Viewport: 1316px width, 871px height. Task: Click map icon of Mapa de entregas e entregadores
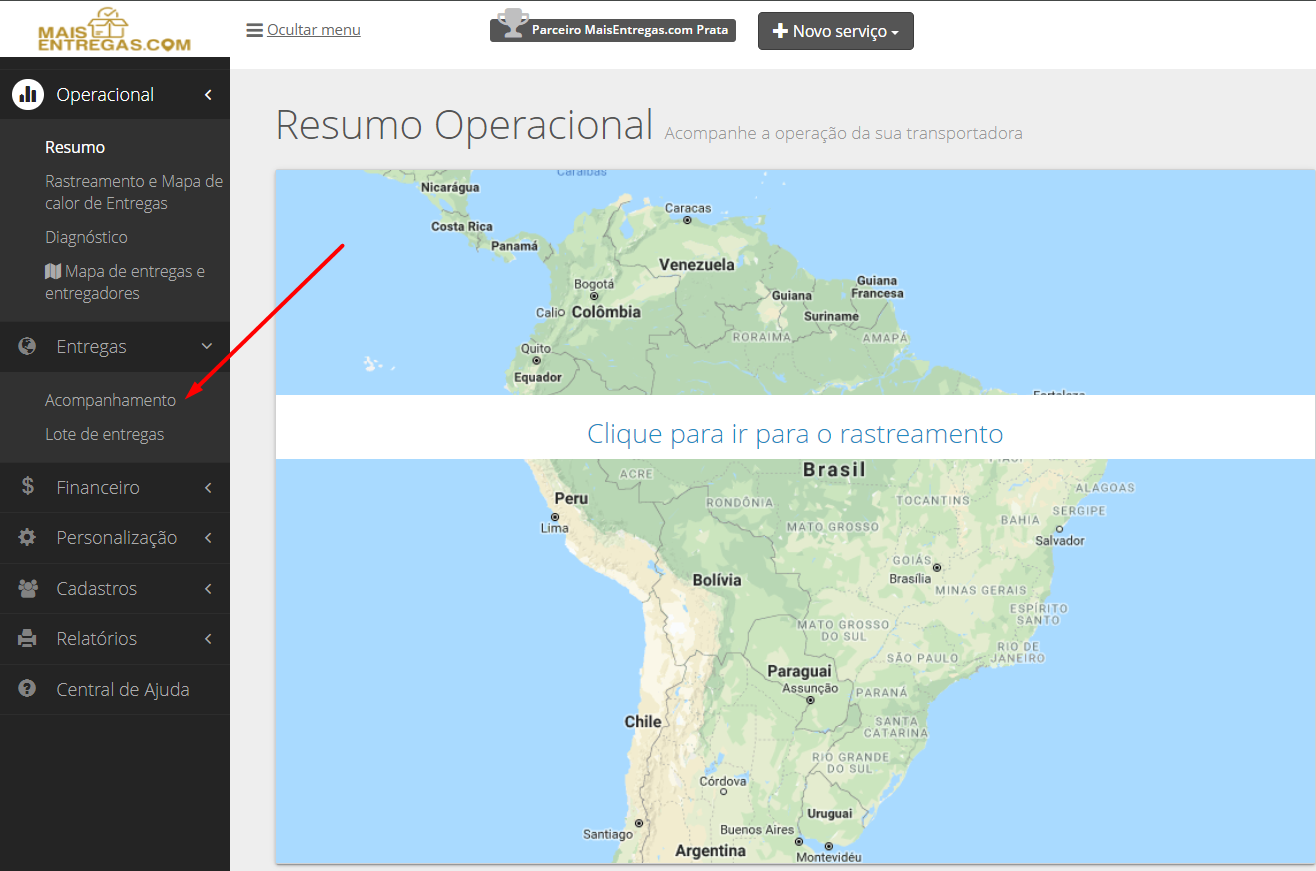tap(53, 271)
